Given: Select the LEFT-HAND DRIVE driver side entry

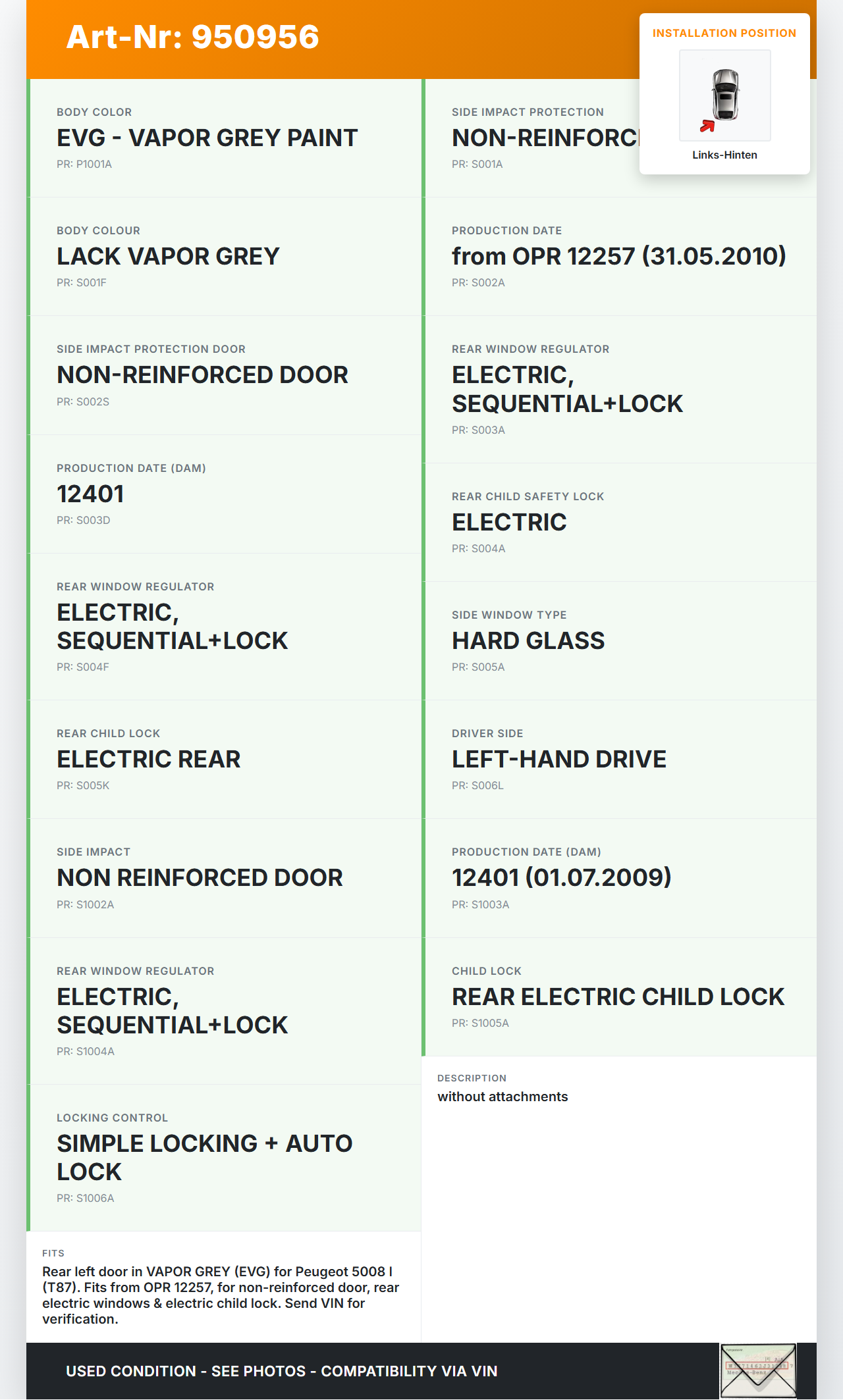Looking at the screenshot, I should [558, 760].
